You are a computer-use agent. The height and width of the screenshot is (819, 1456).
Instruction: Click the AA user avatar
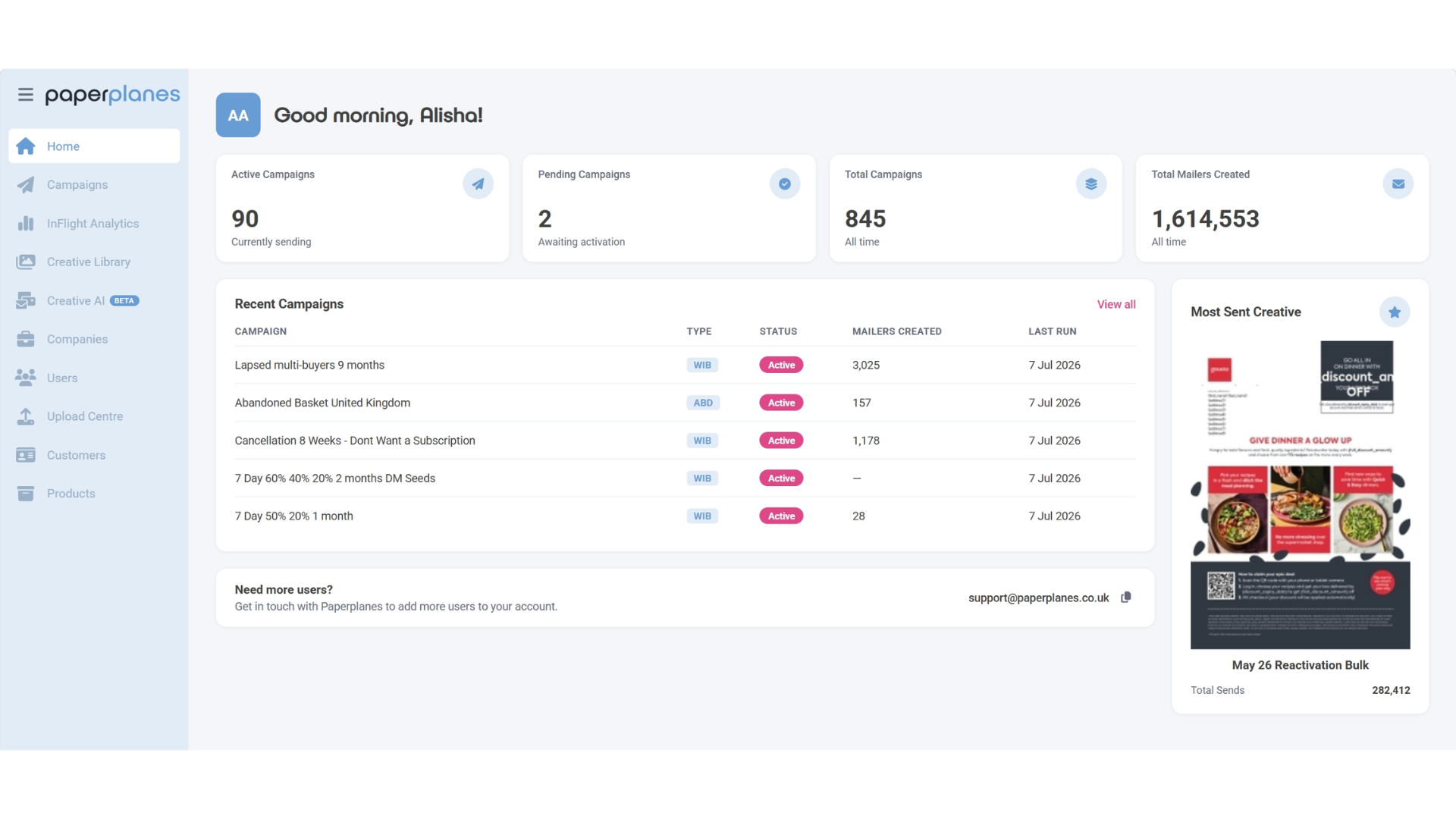(238, 115)
